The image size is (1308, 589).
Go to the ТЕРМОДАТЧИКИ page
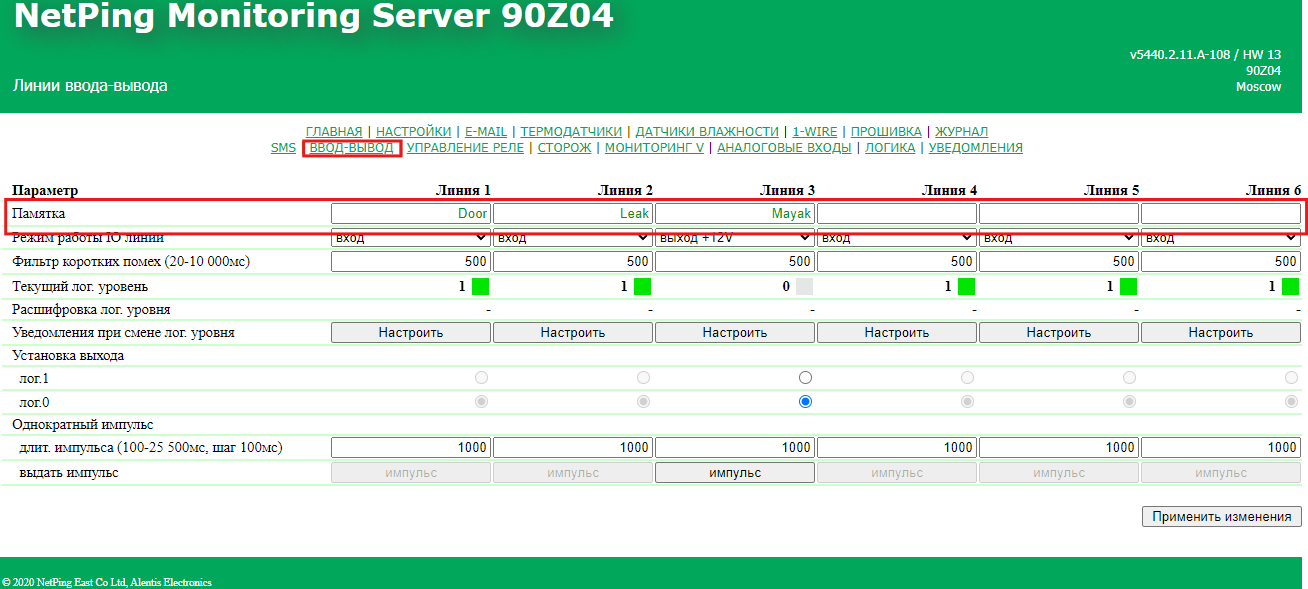point(571,132)
